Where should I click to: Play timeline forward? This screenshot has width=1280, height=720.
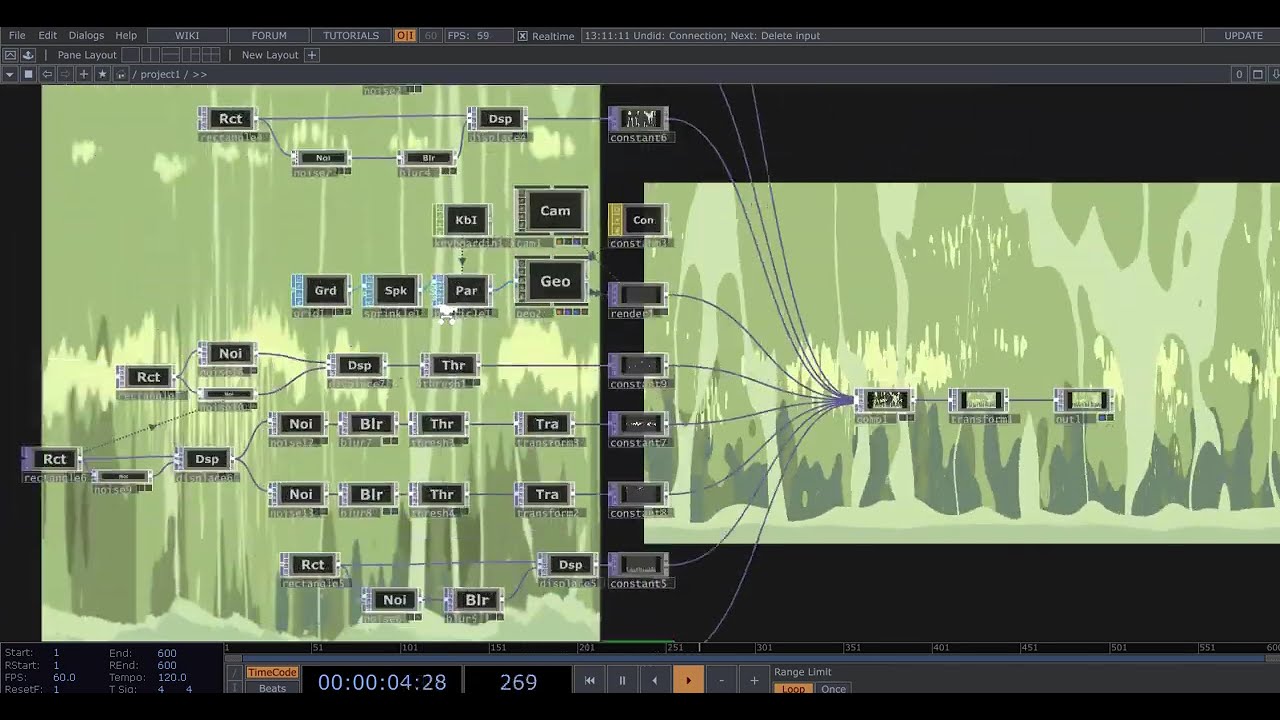pos(688,680)
